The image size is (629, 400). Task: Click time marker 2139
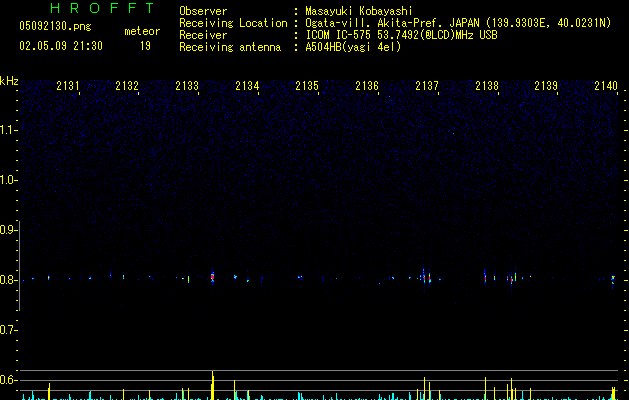coord(546,86)
